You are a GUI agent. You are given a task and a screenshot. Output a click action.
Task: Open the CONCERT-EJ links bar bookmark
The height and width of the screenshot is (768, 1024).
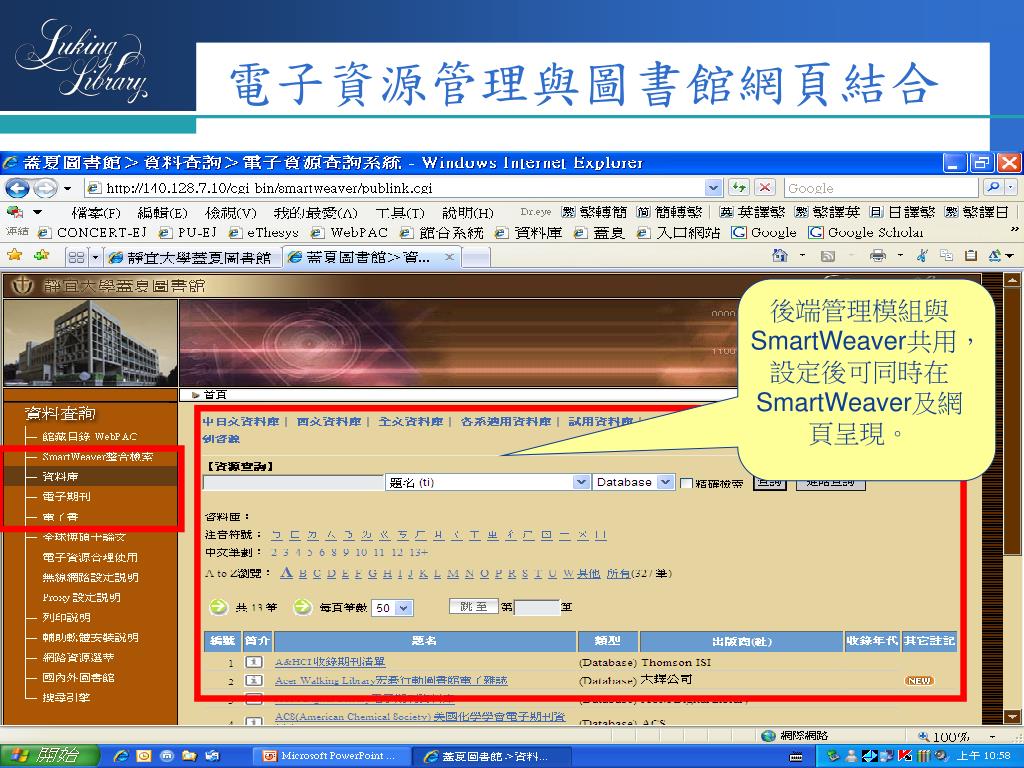click(x=93, y=232)
